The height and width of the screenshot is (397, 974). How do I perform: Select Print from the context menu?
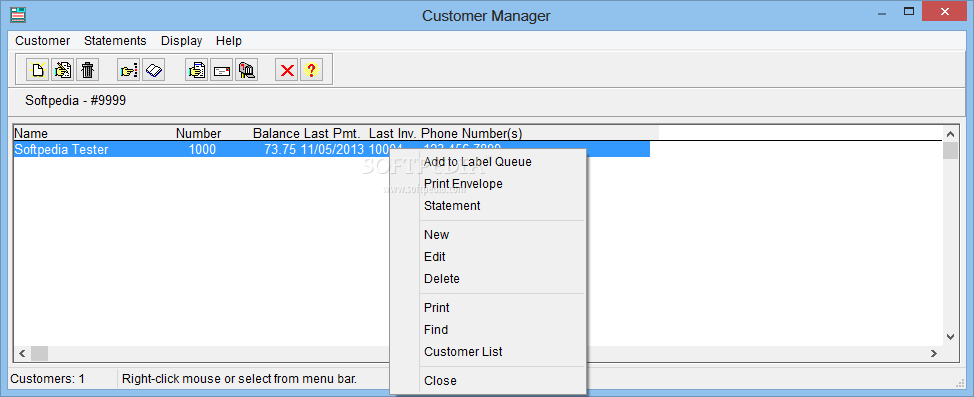[x=488, y=308]
